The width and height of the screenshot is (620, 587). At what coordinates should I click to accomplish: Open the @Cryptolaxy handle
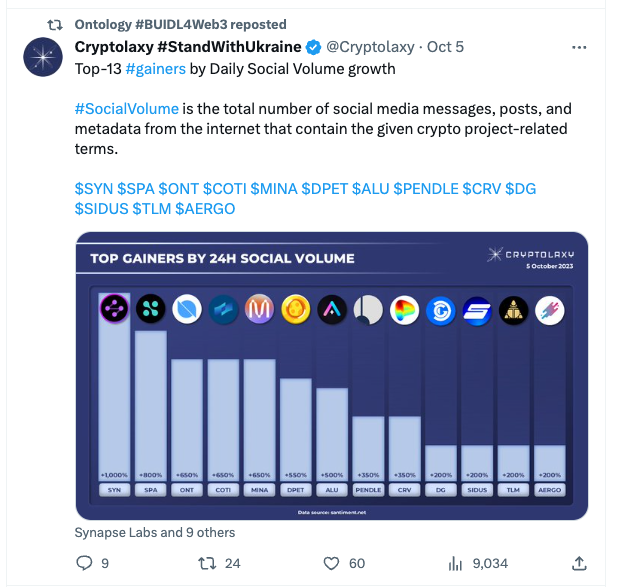coord(370,47)
